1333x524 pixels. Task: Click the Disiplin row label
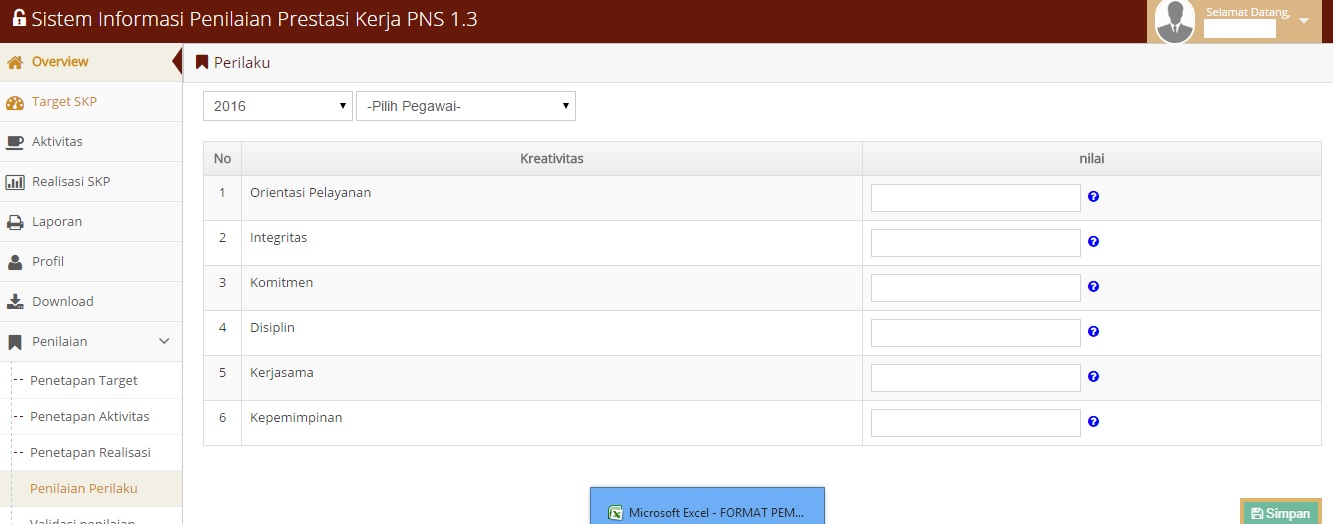click(x=272, y=328)
